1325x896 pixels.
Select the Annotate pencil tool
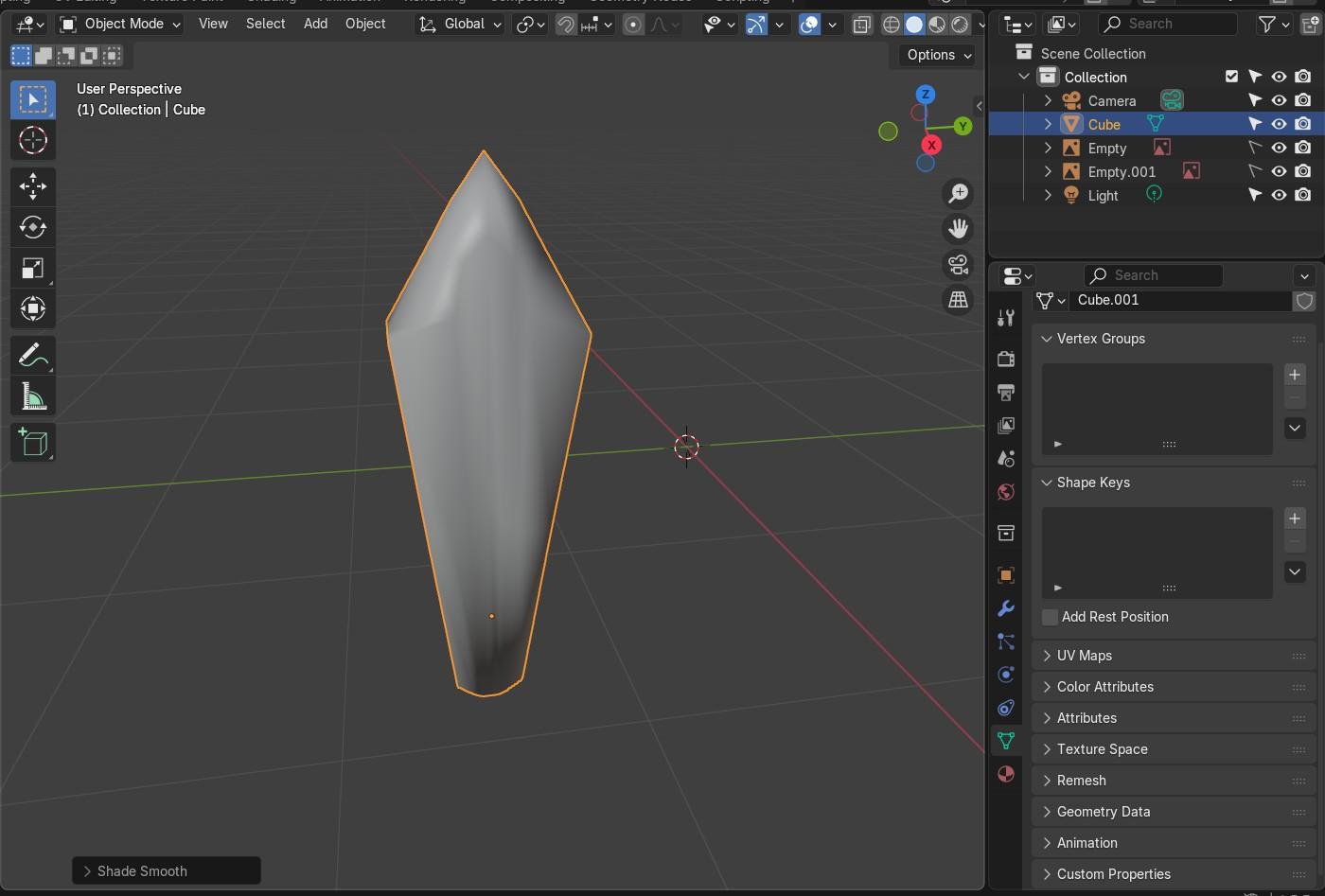32,356
